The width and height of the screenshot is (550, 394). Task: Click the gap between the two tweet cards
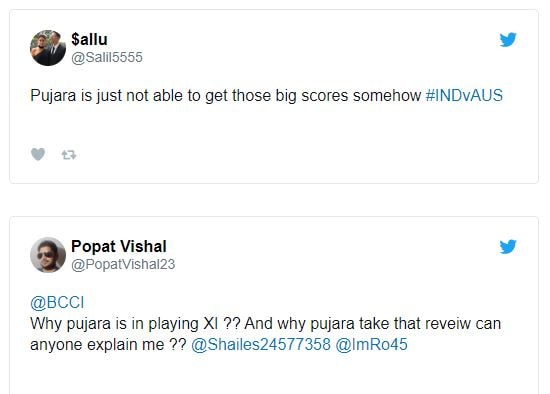point(274,200)
